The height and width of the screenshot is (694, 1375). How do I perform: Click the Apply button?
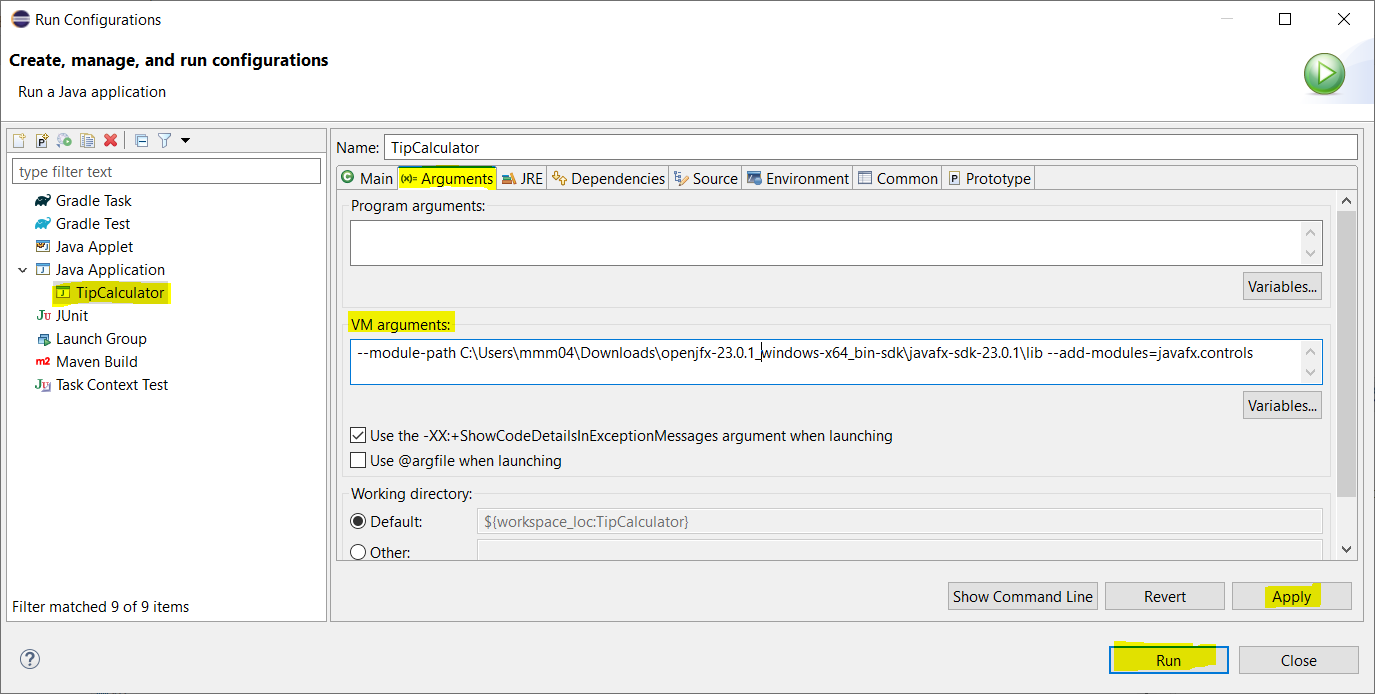[x=1291, y=596]
